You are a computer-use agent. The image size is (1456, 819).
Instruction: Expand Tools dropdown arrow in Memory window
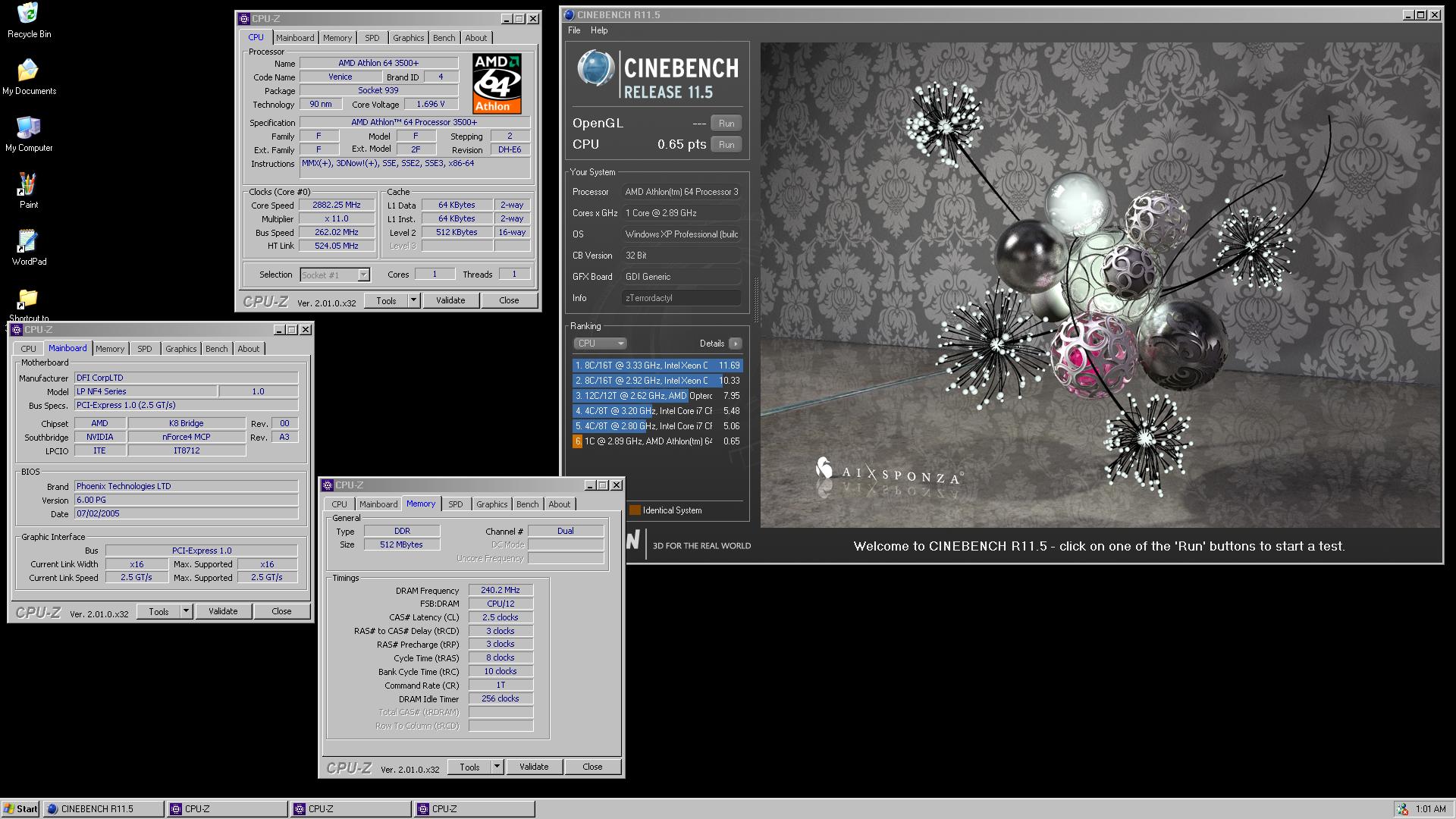pyautogui.click(x=497, y=767)
